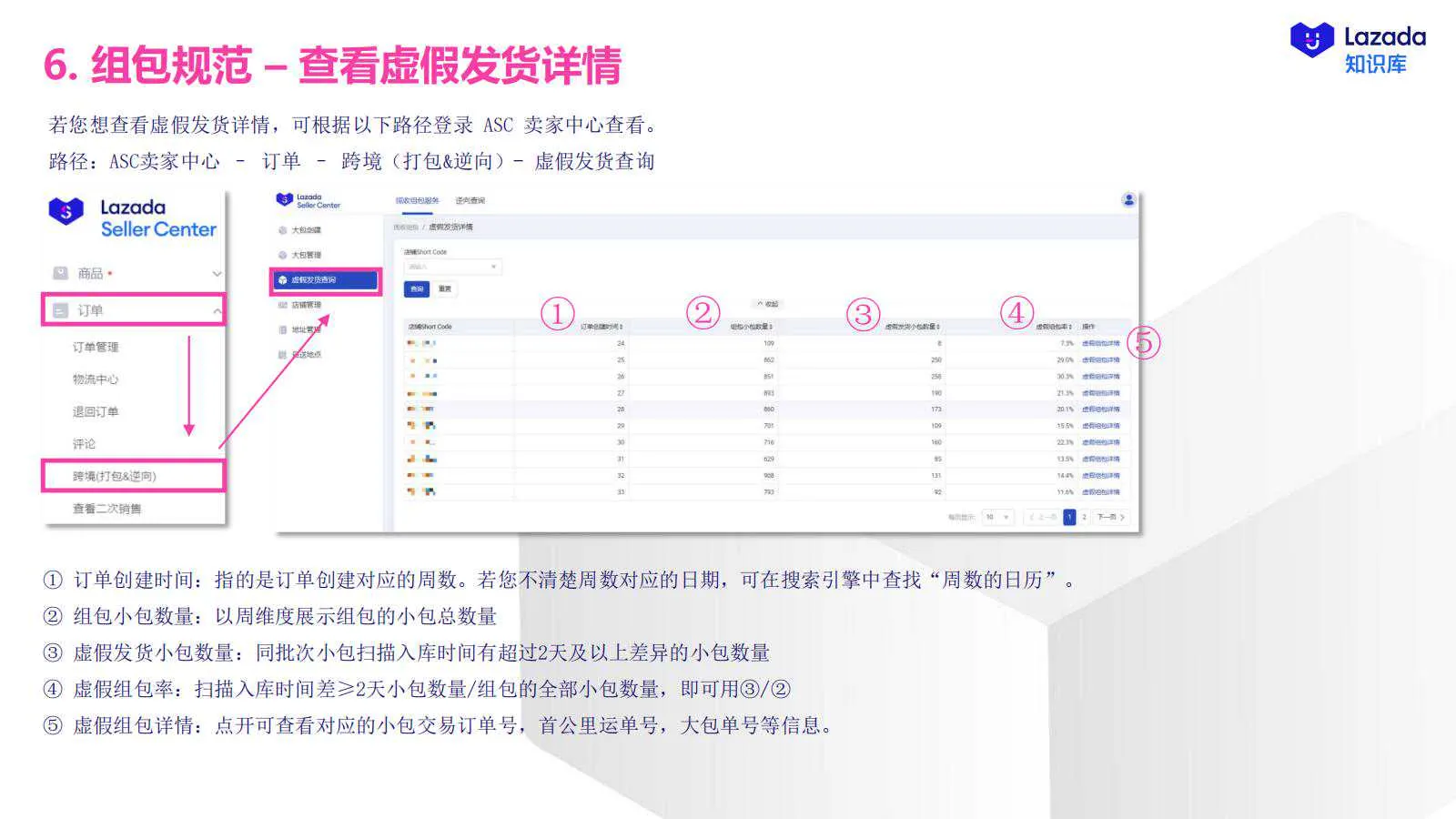Screen dimensions: 1456x819
Task: Open the 店铺Short Code dropdown
Action: coord(453,266)
